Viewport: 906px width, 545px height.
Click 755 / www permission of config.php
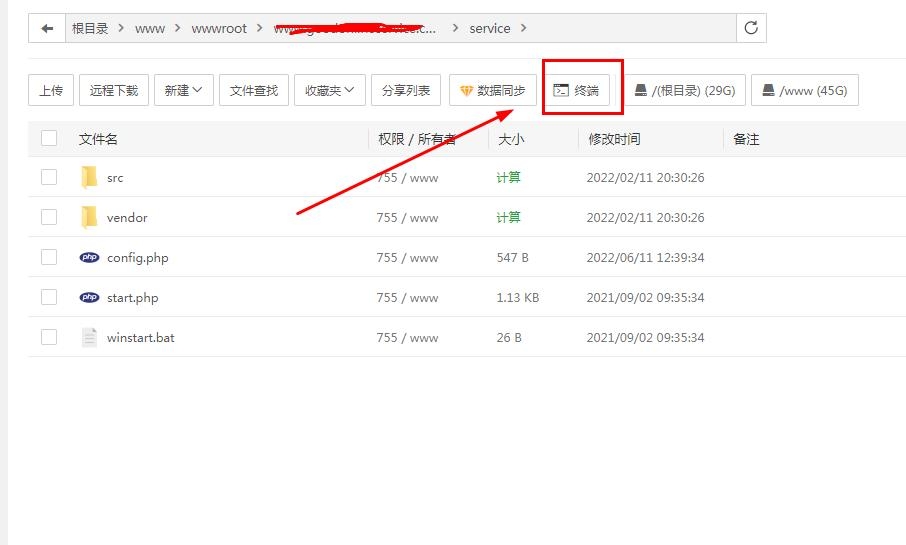tap(407, 258)
